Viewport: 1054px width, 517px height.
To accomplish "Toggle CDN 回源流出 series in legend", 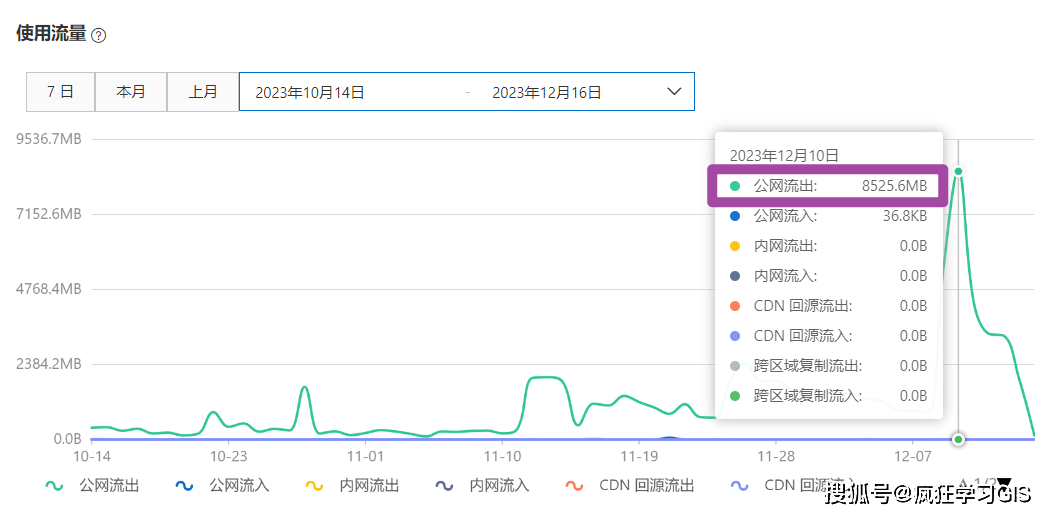I will 629,485.
